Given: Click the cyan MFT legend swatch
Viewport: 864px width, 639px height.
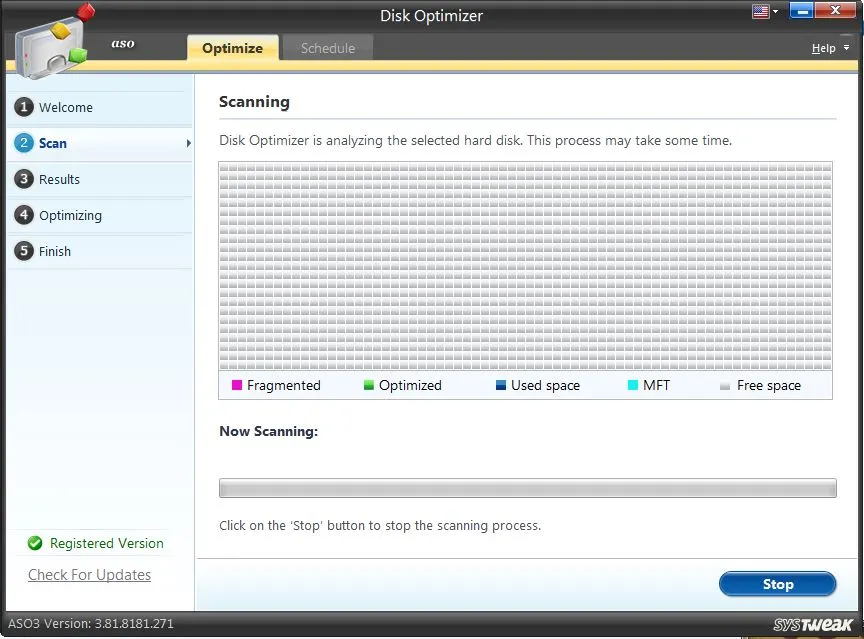Looking at the screenshot, I should pyautogui.click(x=632, y=385).
